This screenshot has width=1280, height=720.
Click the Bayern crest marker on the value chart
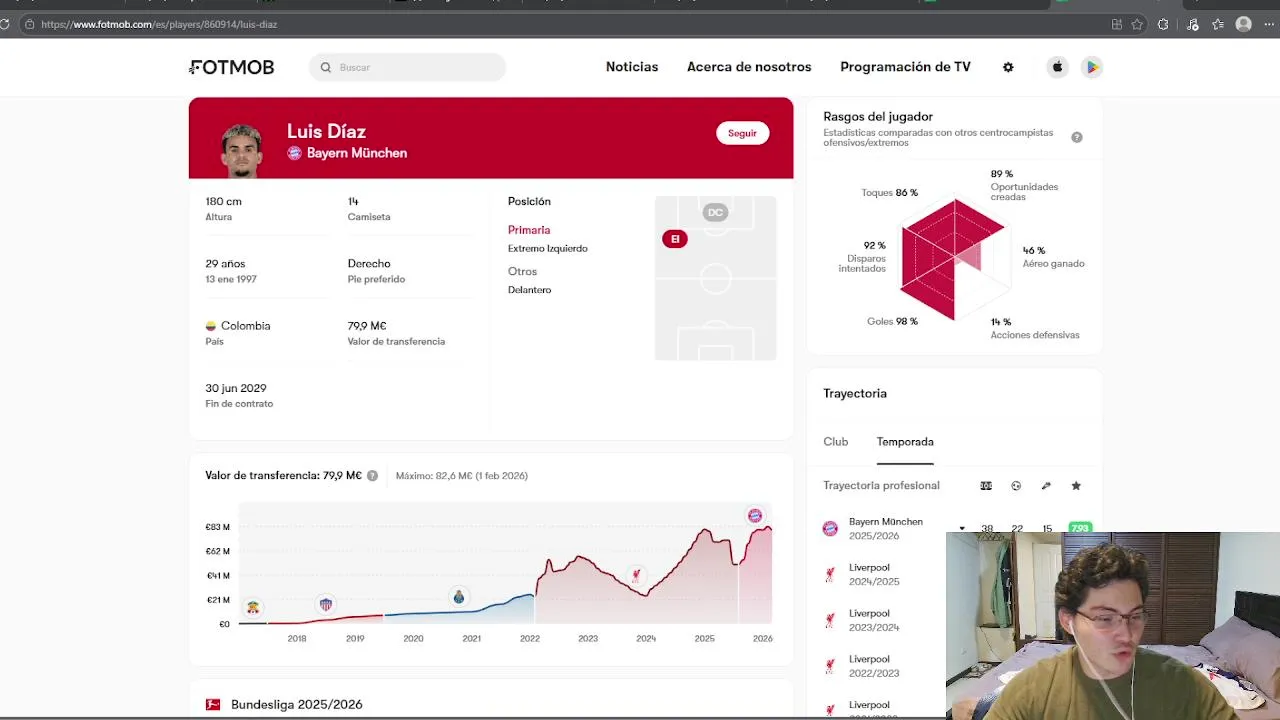pos(755,515)
